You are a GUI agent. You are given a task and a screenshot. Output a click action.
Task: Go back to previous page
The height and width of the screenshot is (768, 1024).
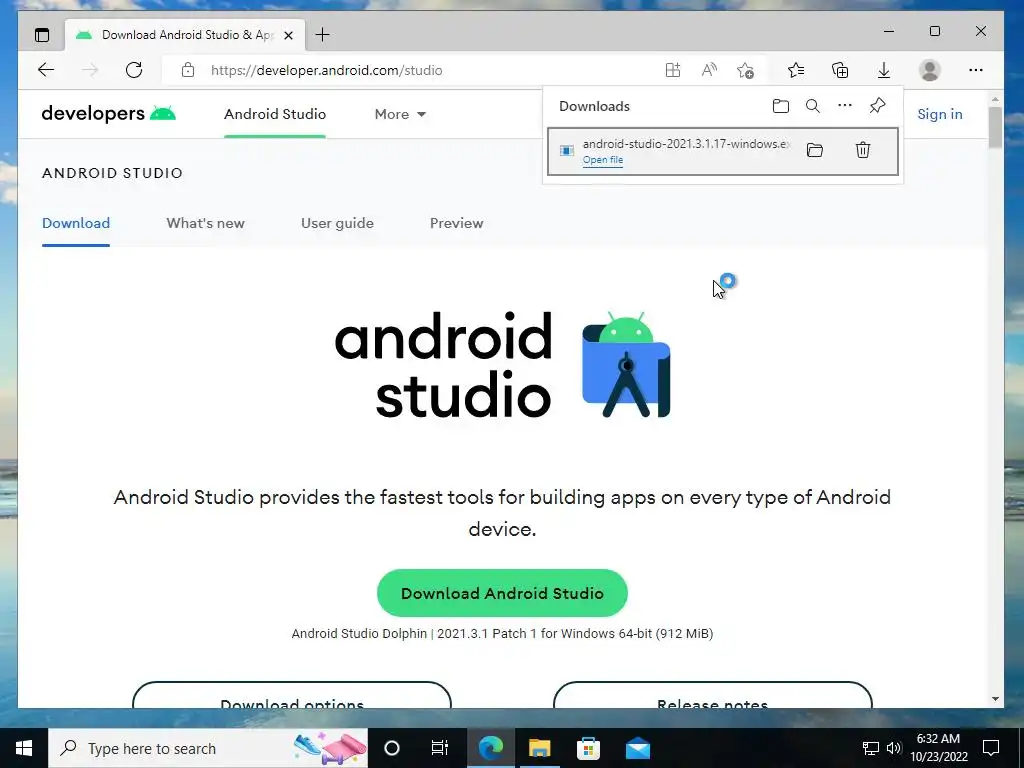46,70
